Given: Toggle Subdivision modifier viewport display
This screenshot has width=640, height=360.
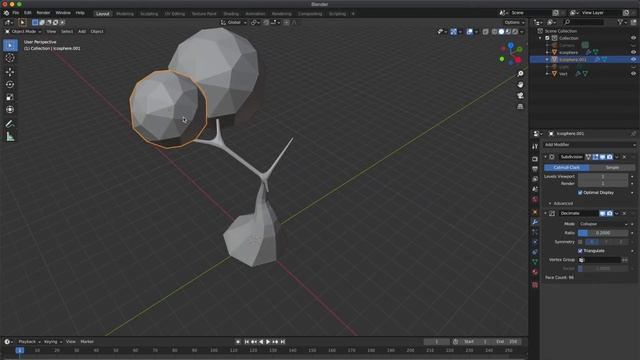Looking at the screenshot, I should tap(602, 157).
